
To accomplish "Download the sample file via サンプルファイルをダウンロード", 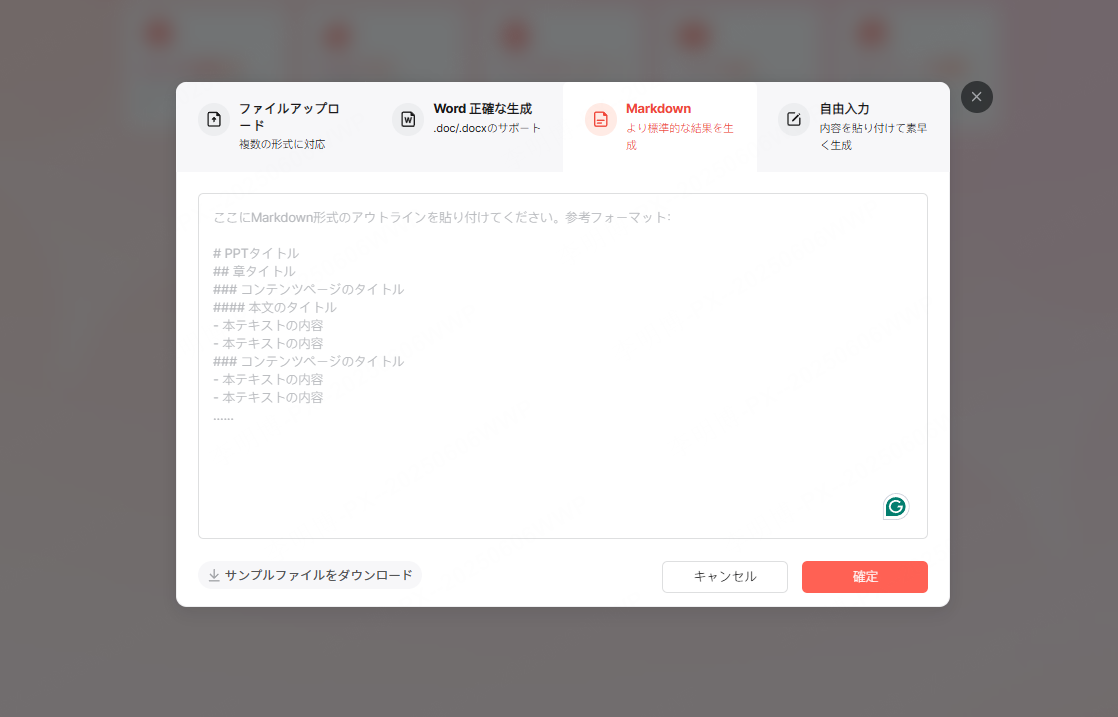I will click(310, 575).
